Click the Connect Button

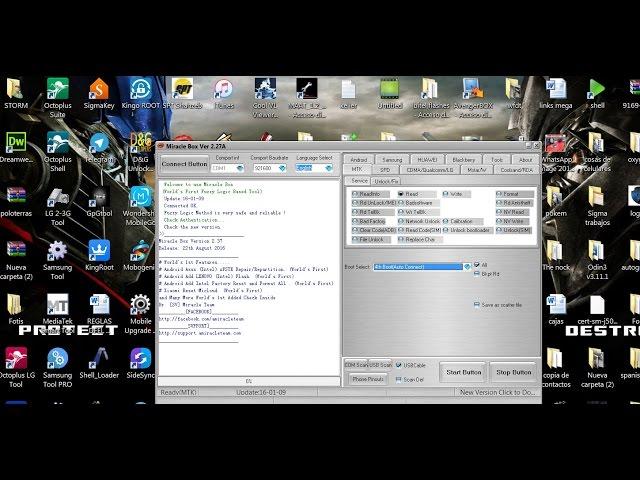(184, 164)
